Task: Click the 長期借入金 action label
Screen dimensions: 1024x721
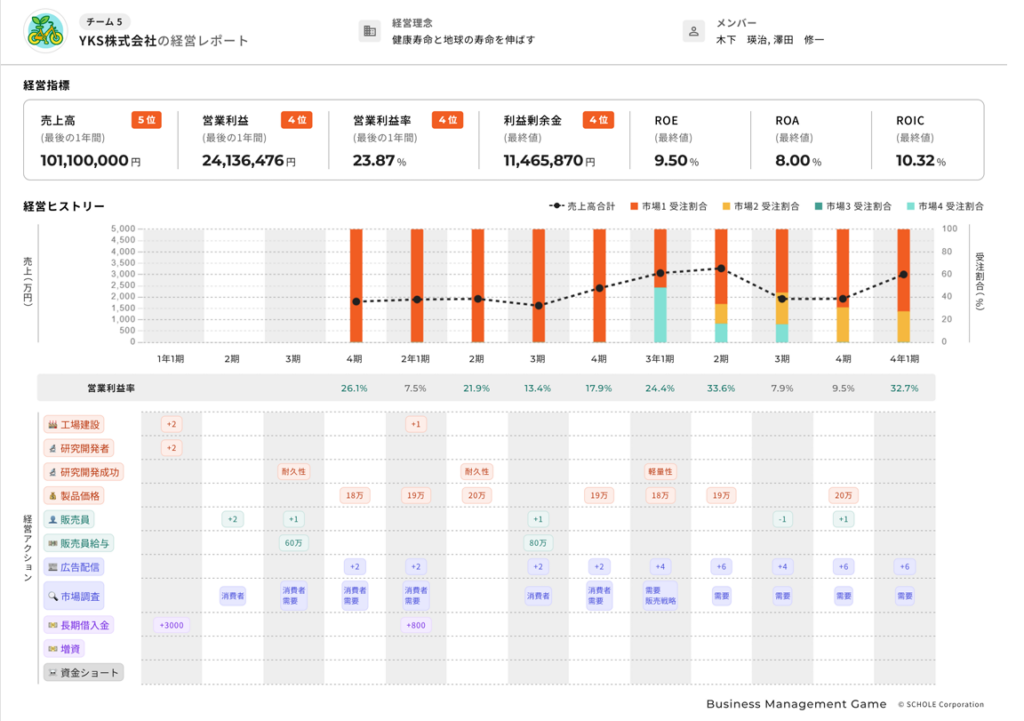Action: (x=78, y=625)
